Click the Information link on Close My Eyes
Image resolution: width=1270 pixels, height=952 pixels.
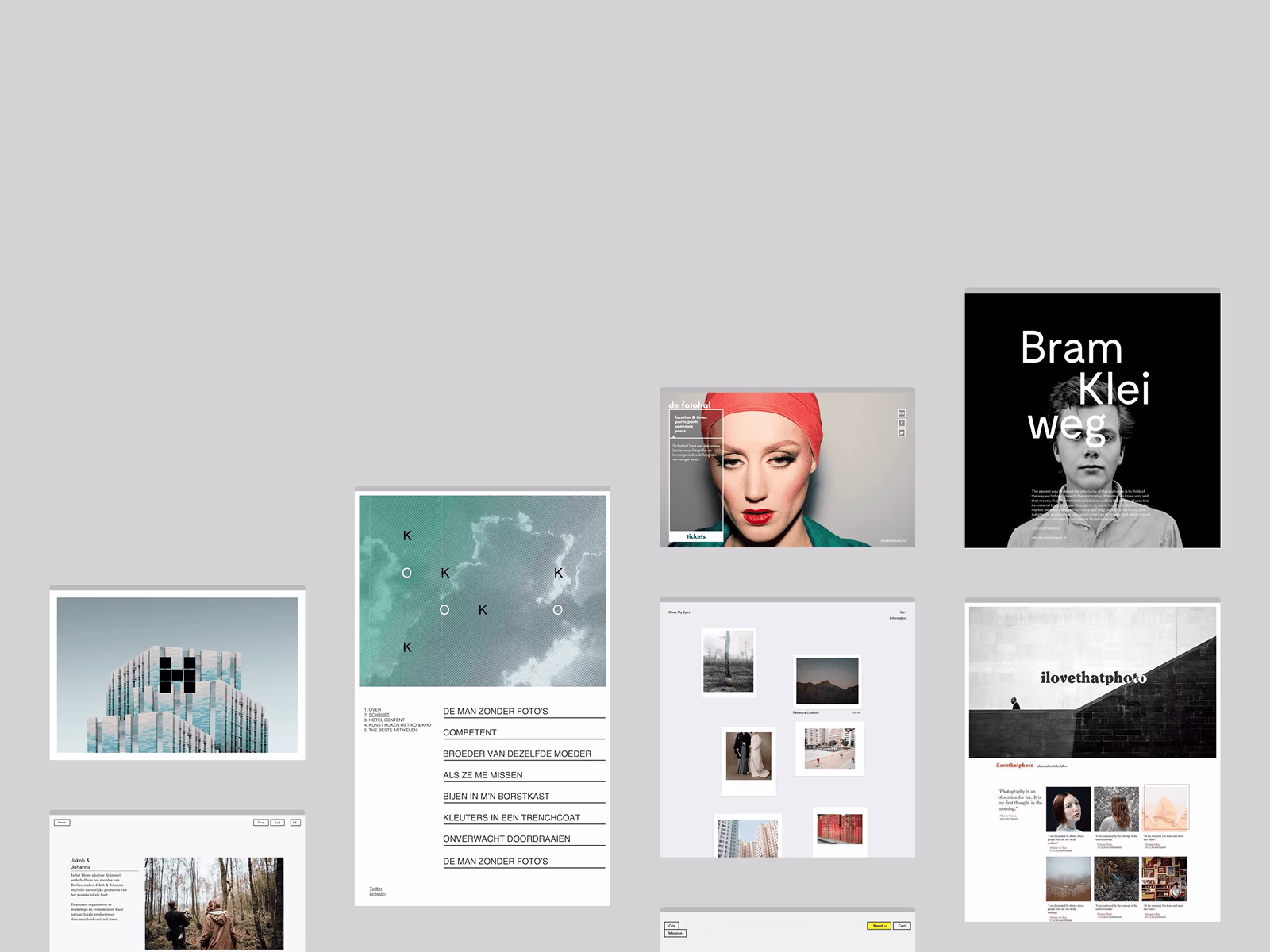point(898,618)
